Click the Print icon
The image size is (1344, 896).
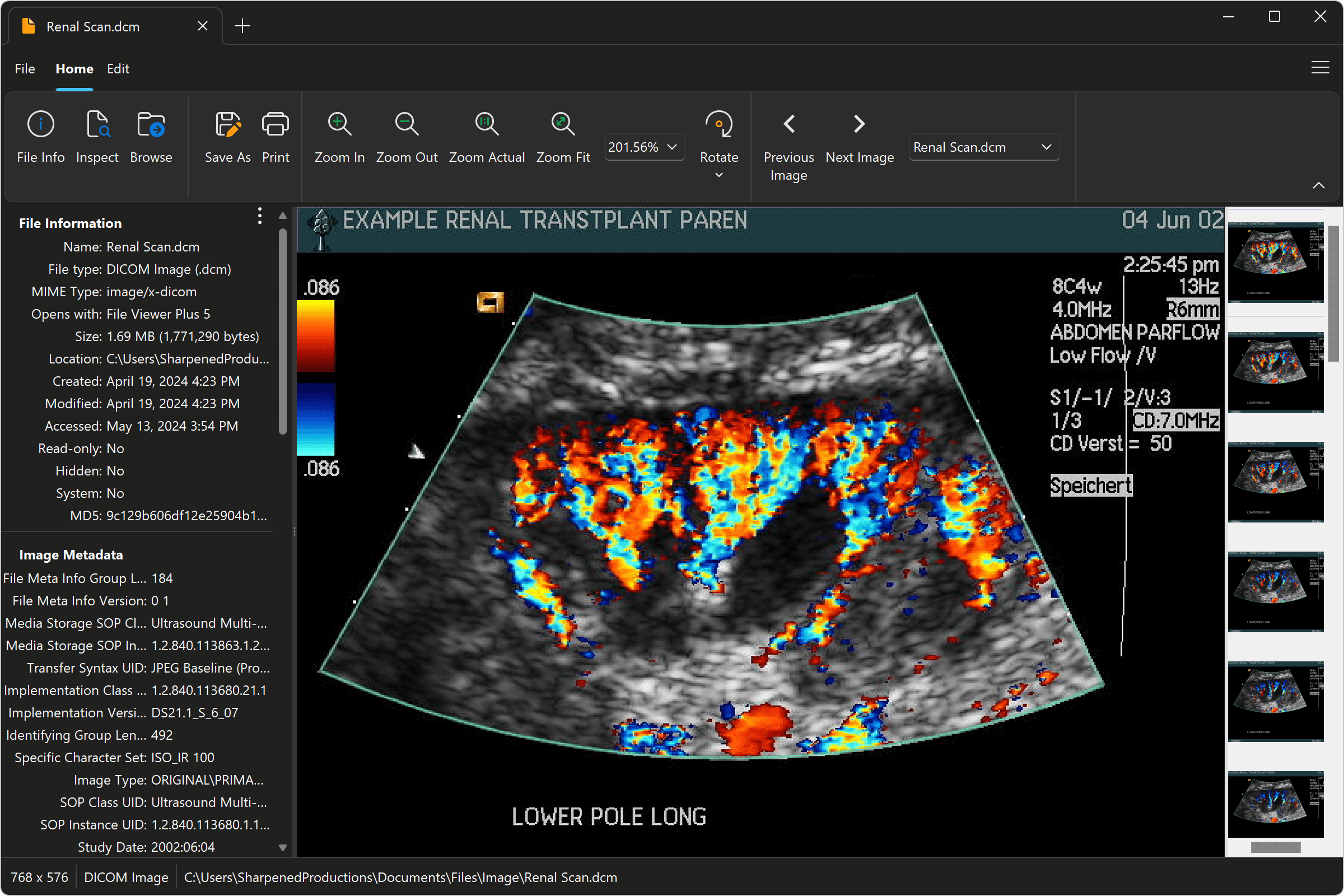tap(276, 124)
